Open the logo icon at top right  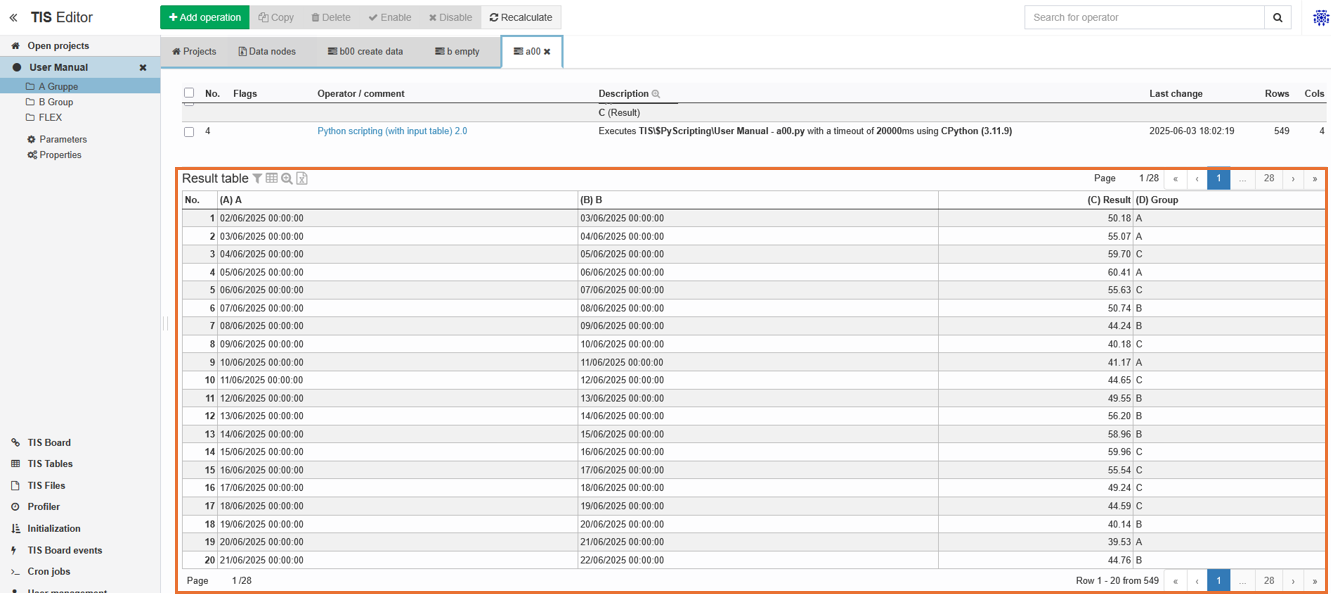1320,17
